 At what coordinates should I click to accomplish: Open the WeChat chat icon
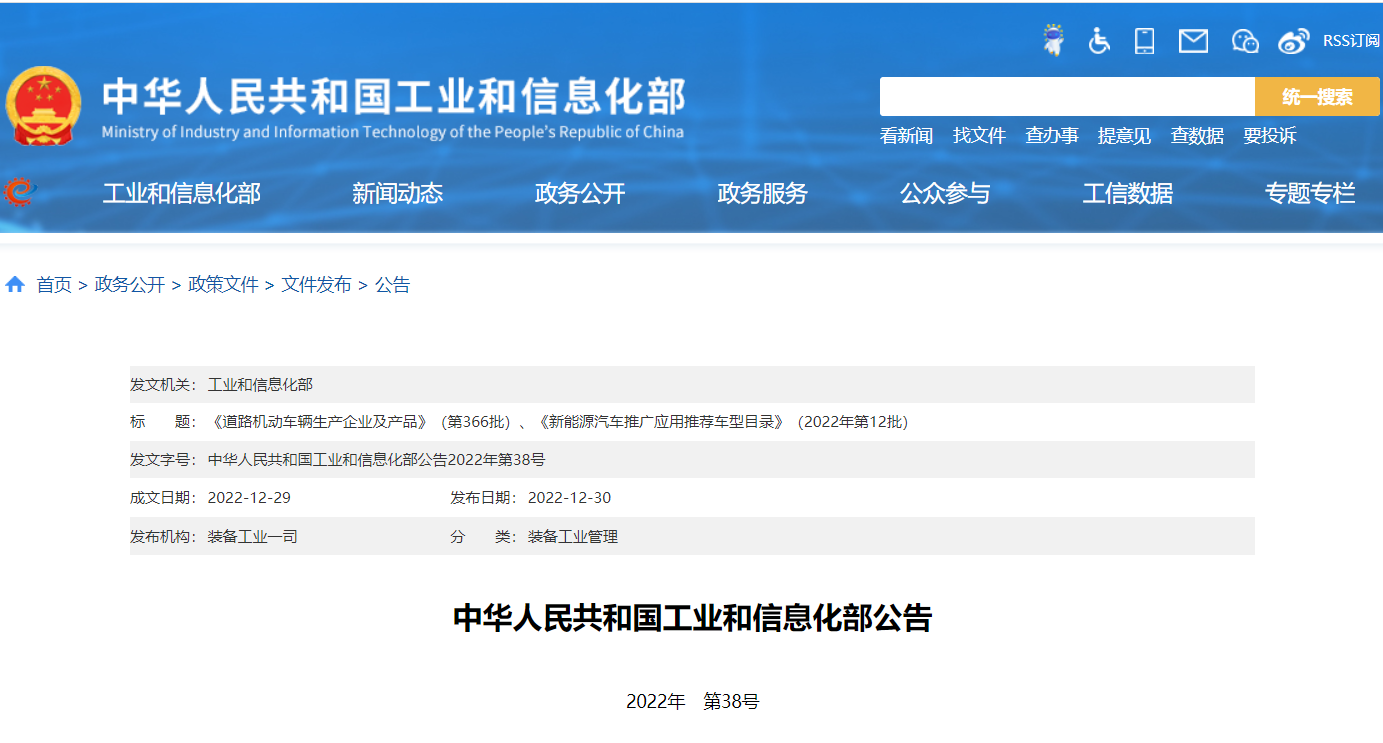coord(1245,40)
